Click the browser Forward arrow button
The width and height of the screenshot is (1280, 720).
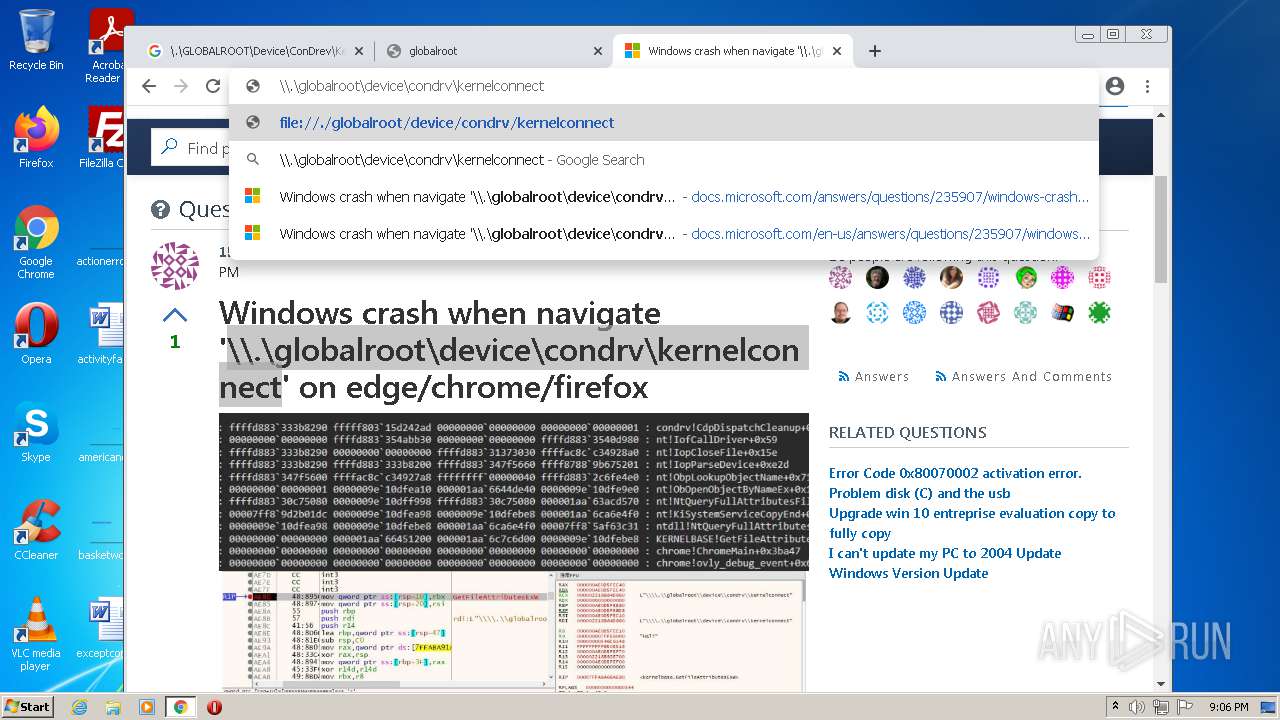(x=181, y=86)
